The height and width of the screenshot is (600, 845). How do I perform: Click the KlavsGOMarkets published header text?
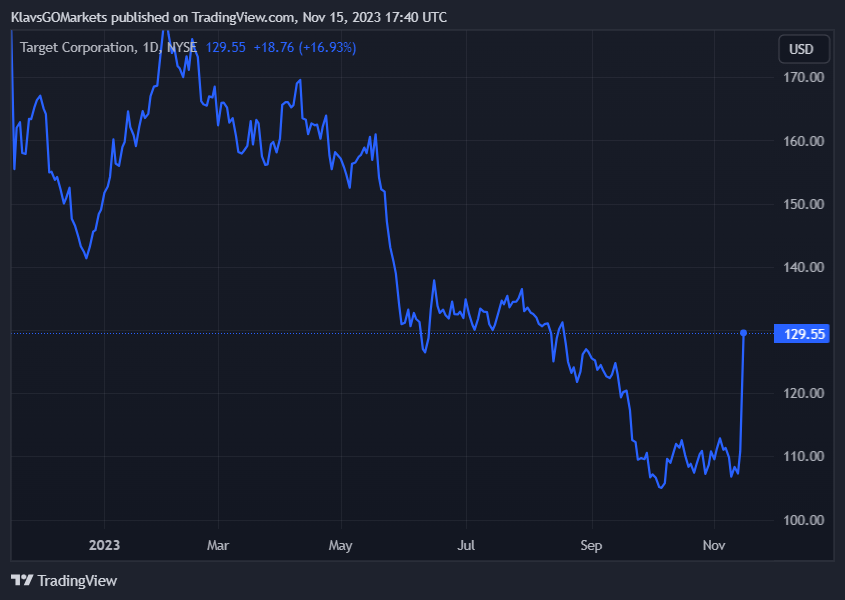point(229,17)
